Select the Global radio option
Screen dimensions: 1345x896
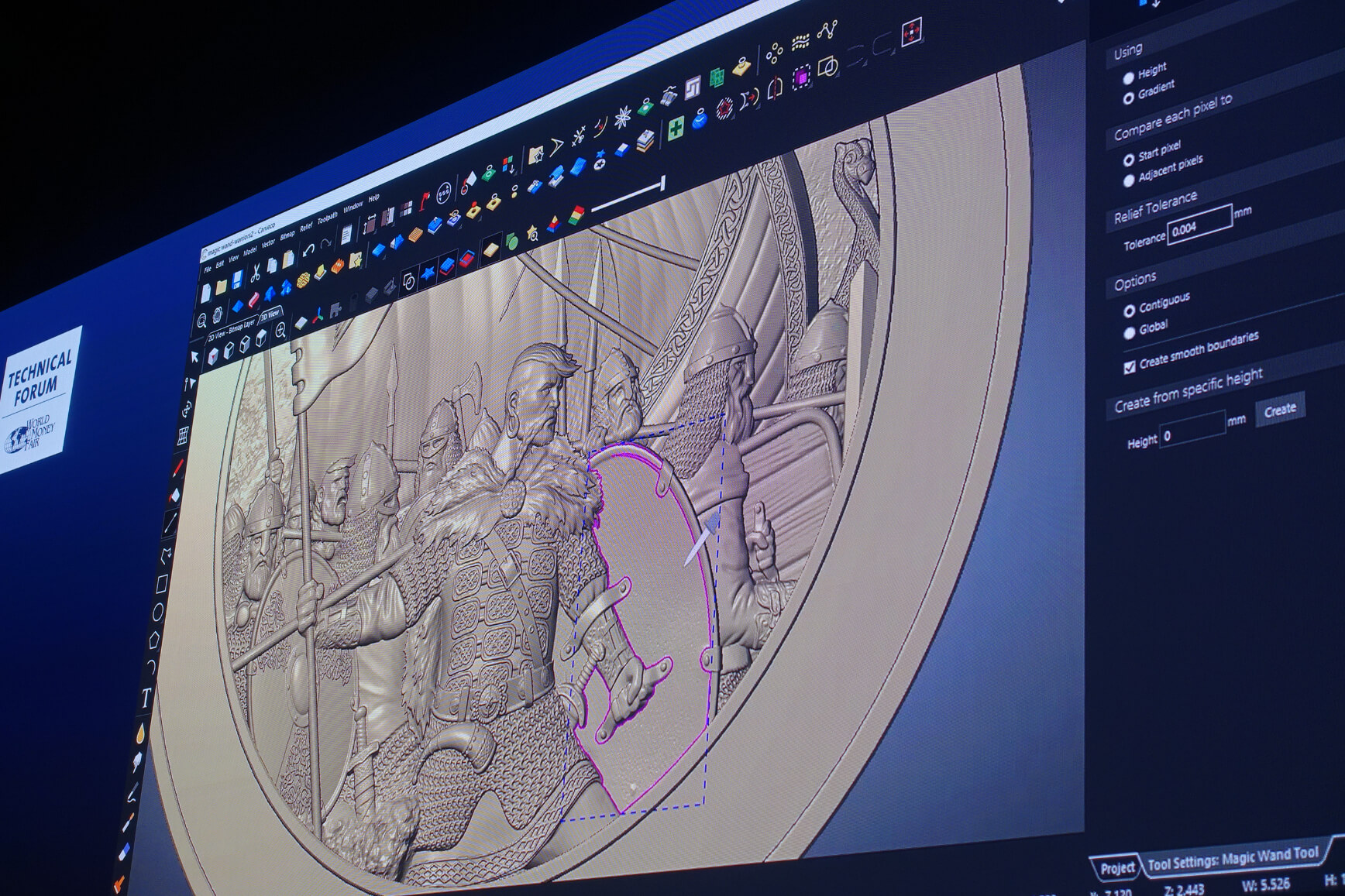[1129, 333]
